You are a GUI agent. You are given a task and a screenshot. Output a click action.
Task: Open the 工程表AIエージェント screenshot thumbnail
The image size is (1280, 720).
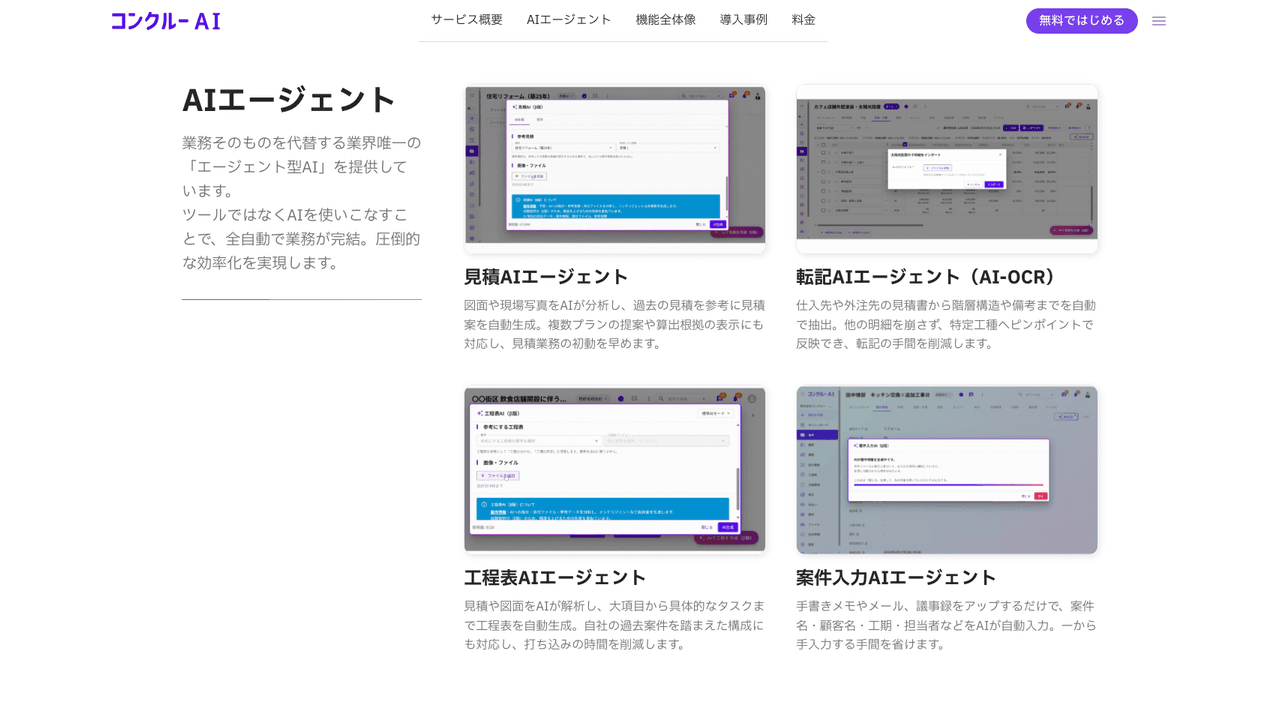coord(615,470)
